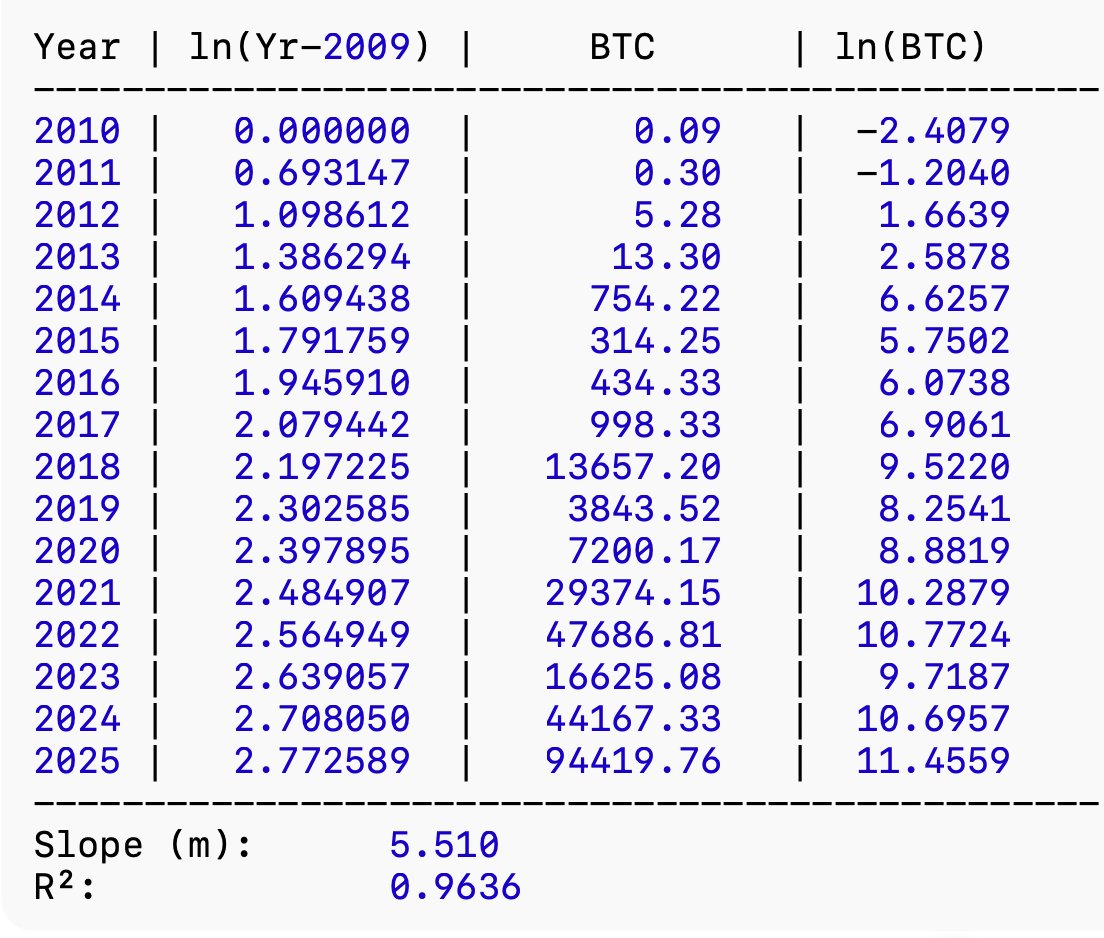Select BTC price 5.28
The height and width of the screenshot is (938, 1104).
[x=677, y=215]
